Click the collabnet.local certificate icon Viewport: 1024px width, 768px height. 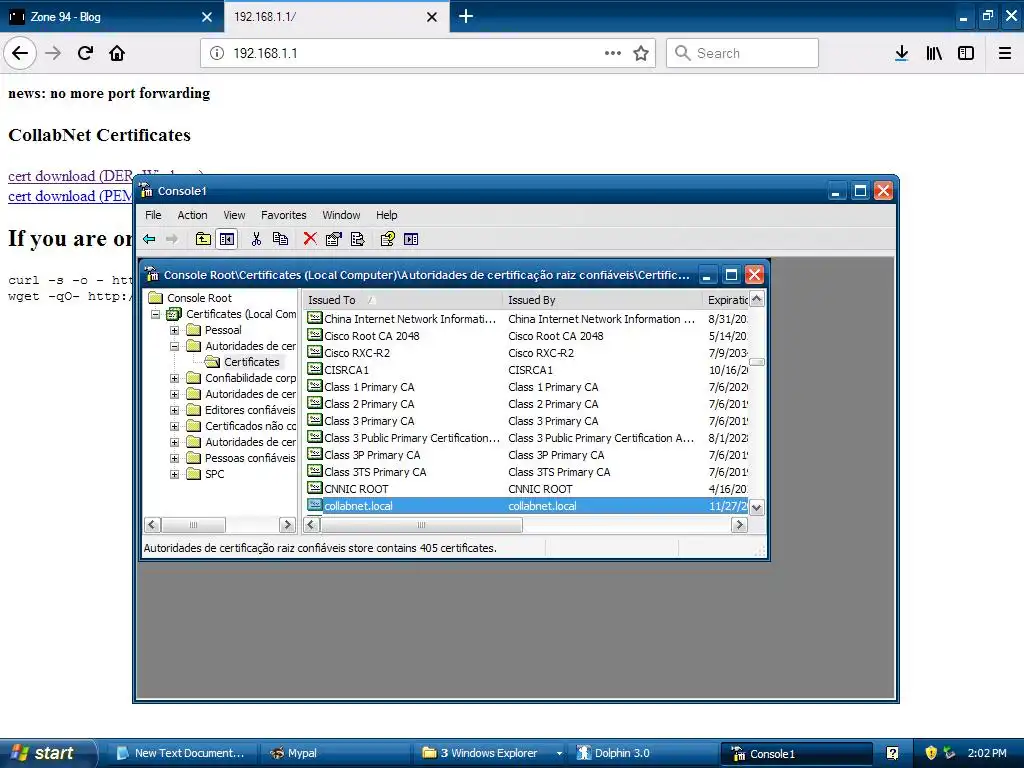pyautogui.click(x=315, y=505)
